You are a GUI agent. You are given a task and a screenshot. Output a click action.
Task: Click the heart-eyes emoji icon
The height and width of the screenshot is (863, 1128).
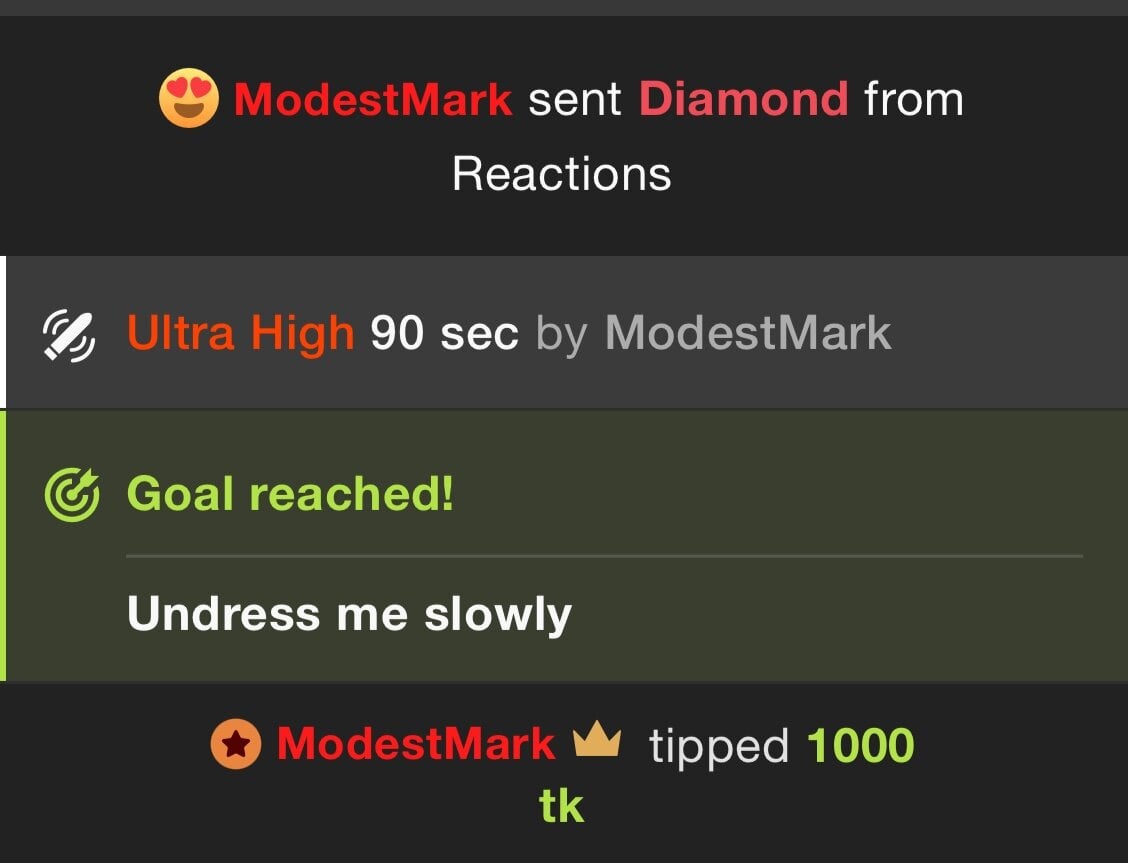188,98
